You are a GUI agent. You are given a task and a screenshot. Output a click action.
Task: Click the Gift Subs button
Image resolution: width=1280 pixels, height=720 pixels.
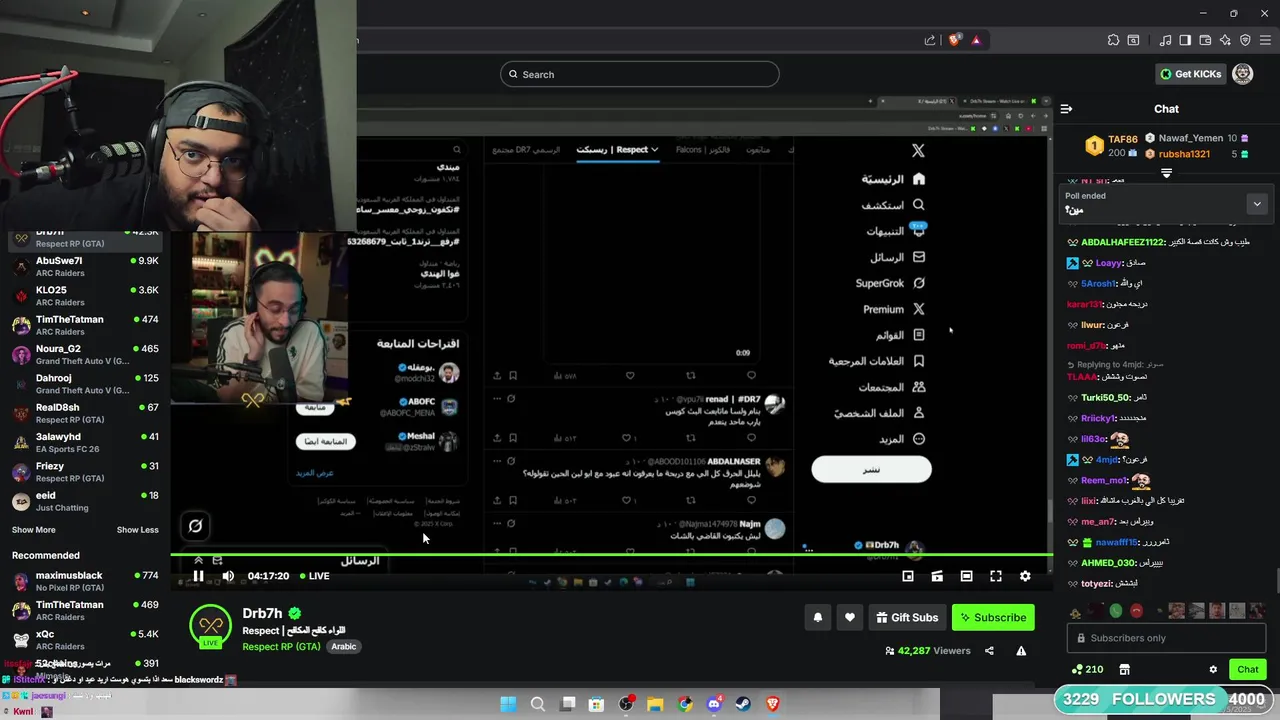[907, 618]
